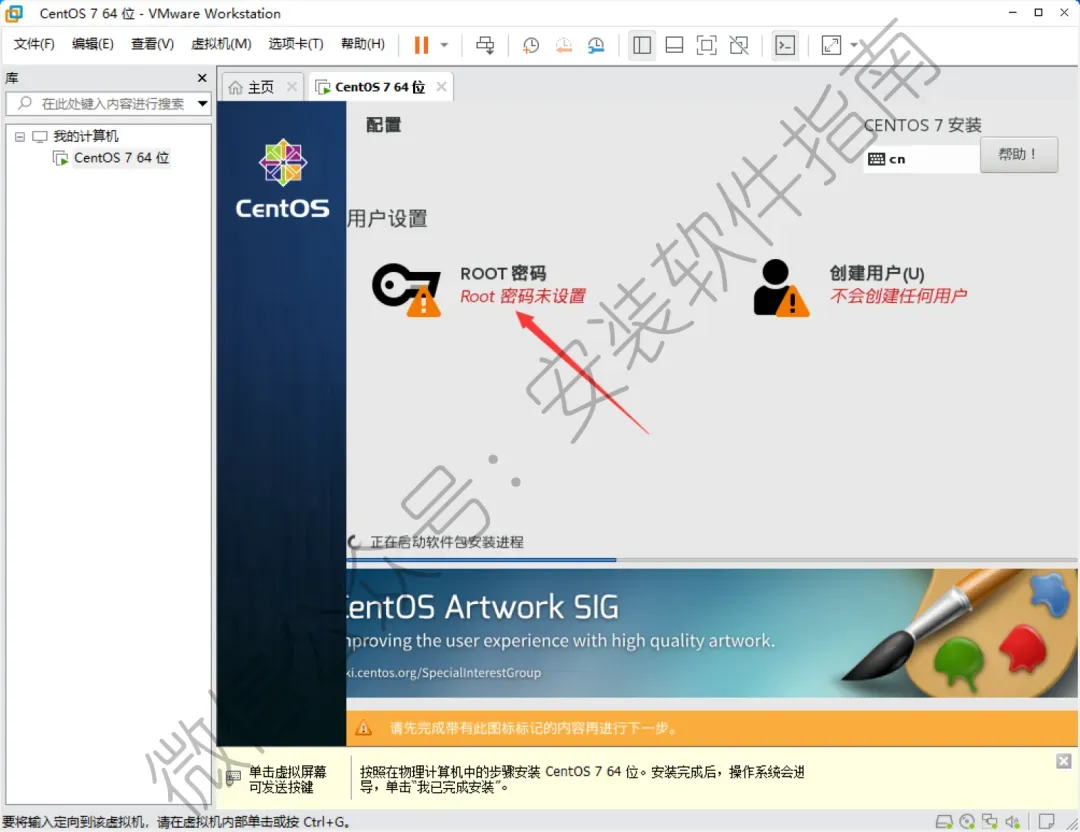Screen dimensions: 1080x832
Task: Select 我的计算机 in the library tree
Action: (x=85, y=136)
